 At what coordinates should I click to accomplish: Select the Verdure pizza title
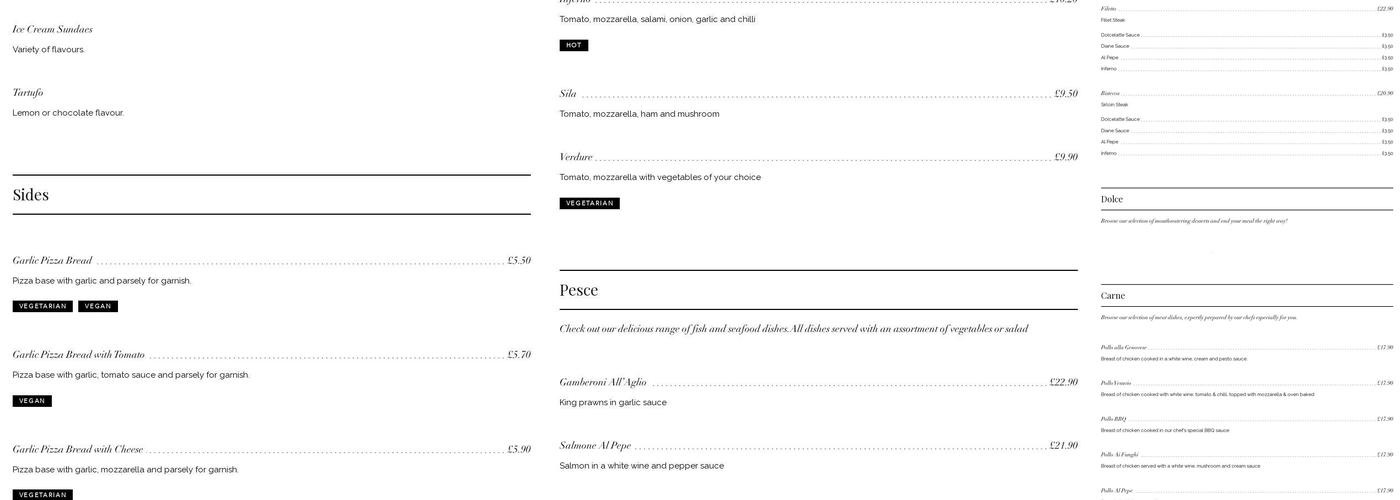pyautogui.click(x=576, y=157)
